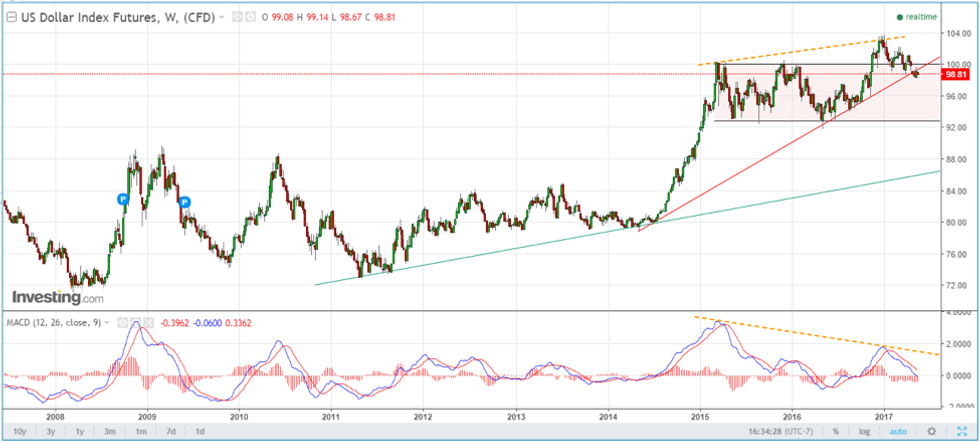Open MACD indicator settings icon
This screenshot has height=442, width=980.
pyautogui.click(x=137, y=323)
